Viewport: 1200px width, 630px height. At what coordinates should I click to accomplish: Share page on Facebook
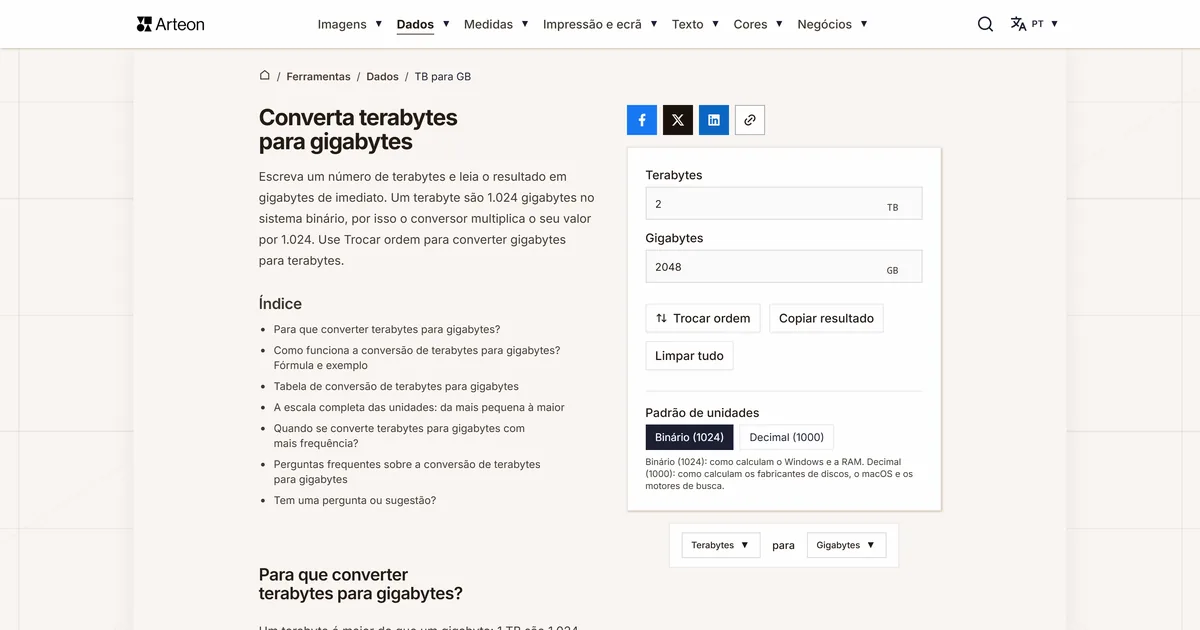[642, 120]
